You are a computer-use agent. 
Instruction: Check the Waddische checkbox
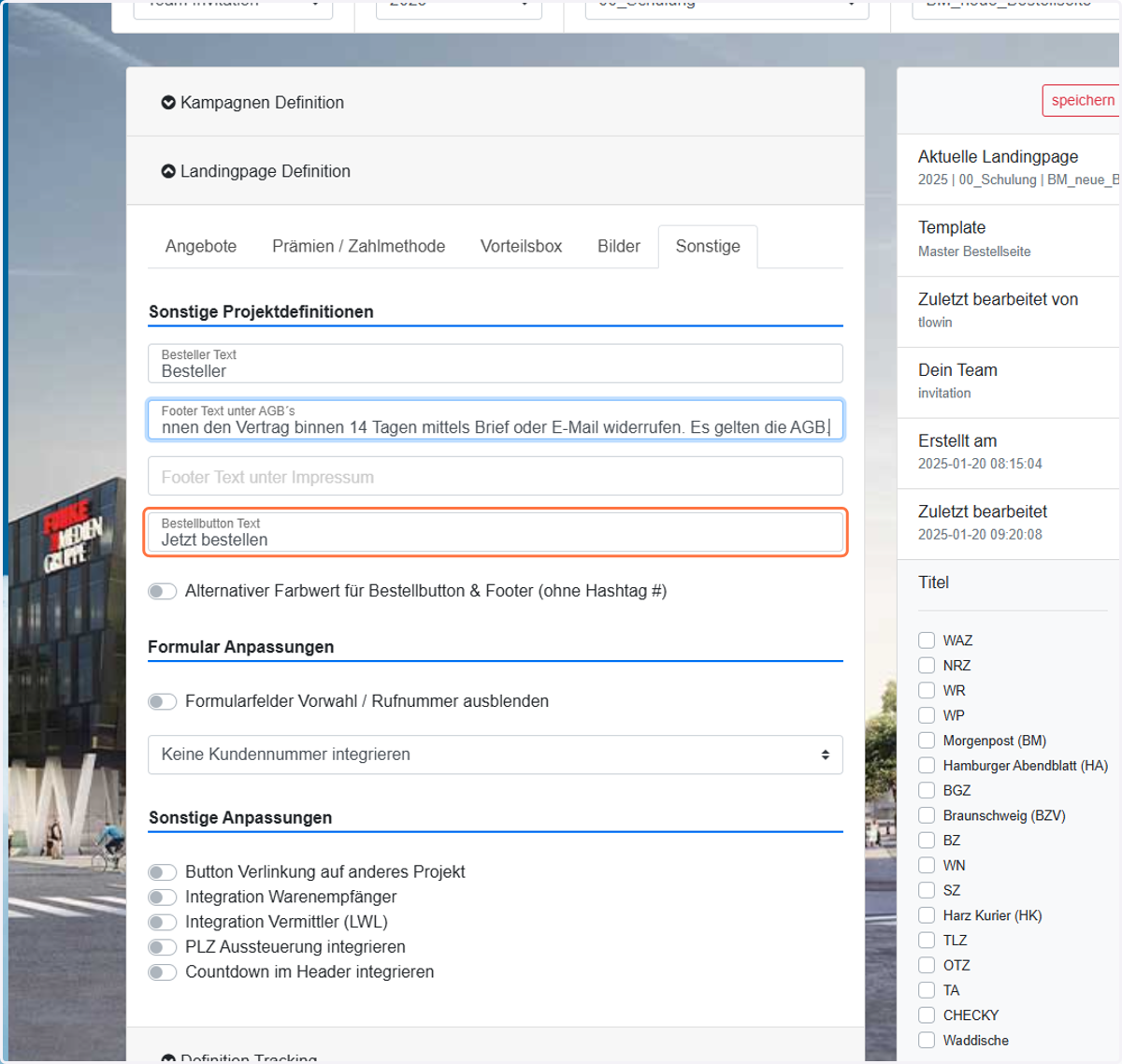pyautogui.click(x=927, y=1041)
